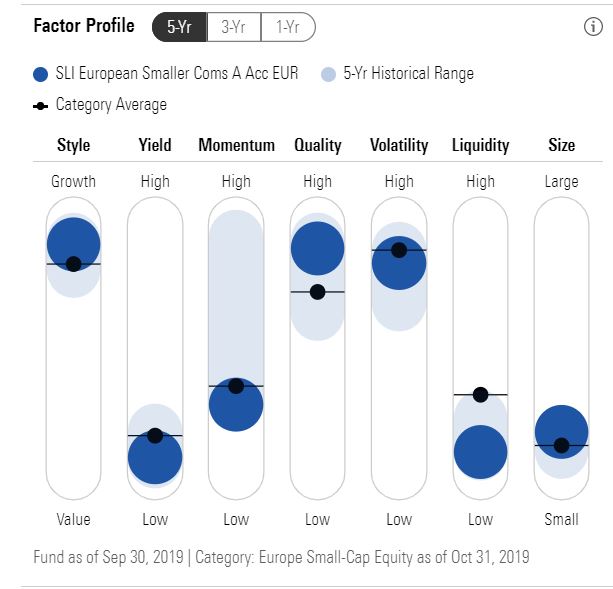Switch to the 3-Yr time period
The width and height of the screenshot is (613, 589).
tap(234, 27)
